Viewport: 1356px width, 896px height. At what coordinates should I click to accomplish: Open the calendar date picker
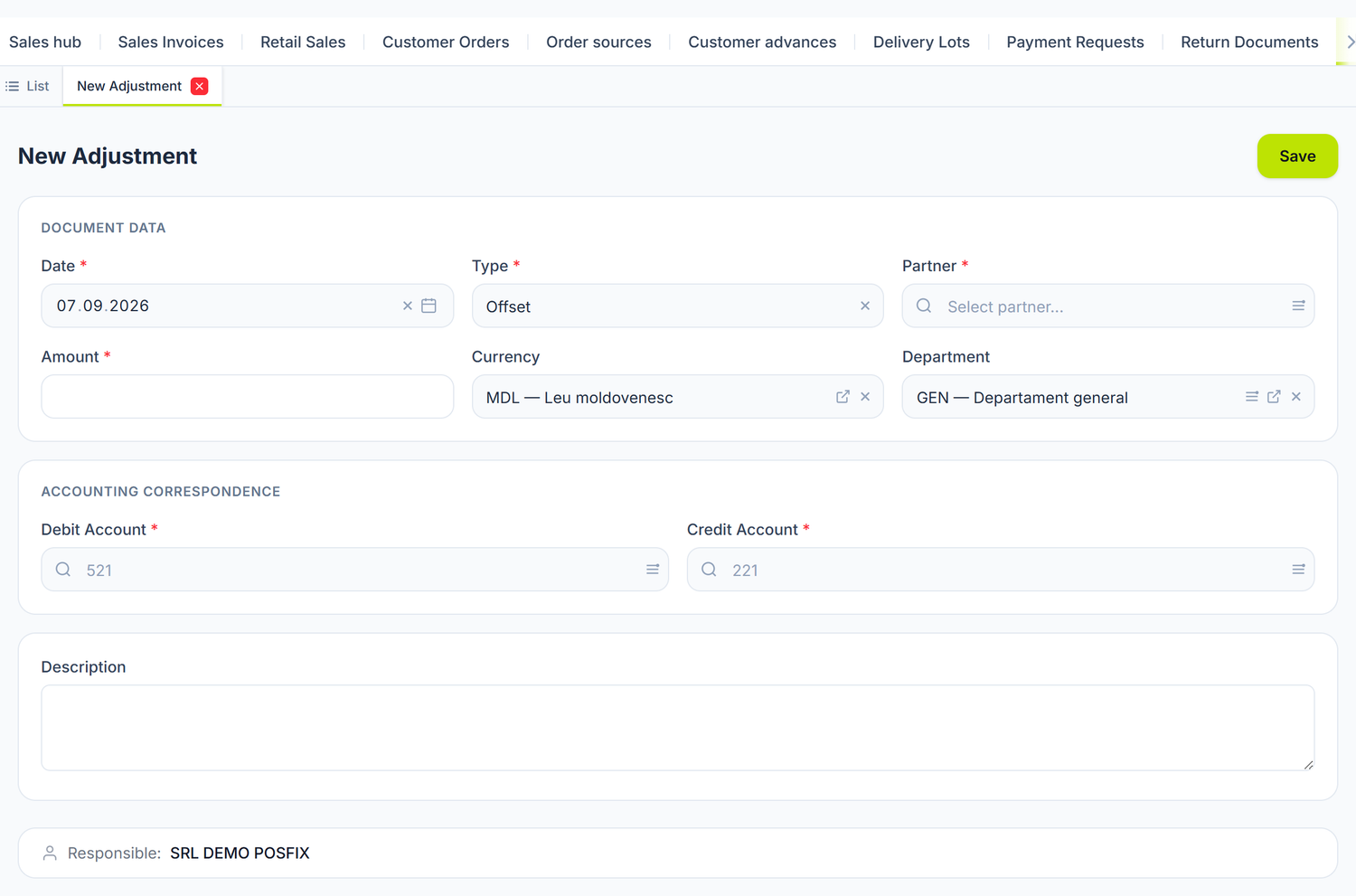pyautogui.click(x=429, y=306)
